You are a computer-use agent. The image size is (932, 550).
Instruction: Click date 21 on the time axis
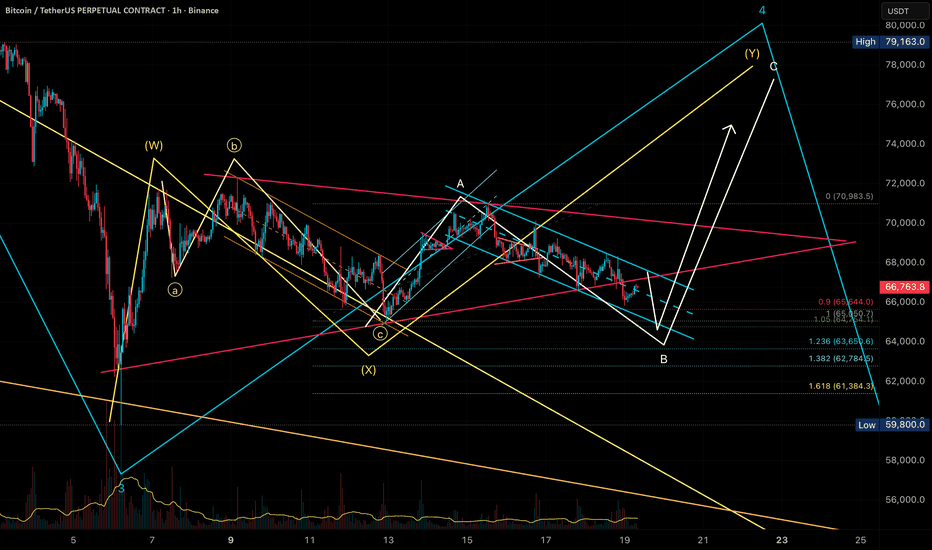pos(703,539)
